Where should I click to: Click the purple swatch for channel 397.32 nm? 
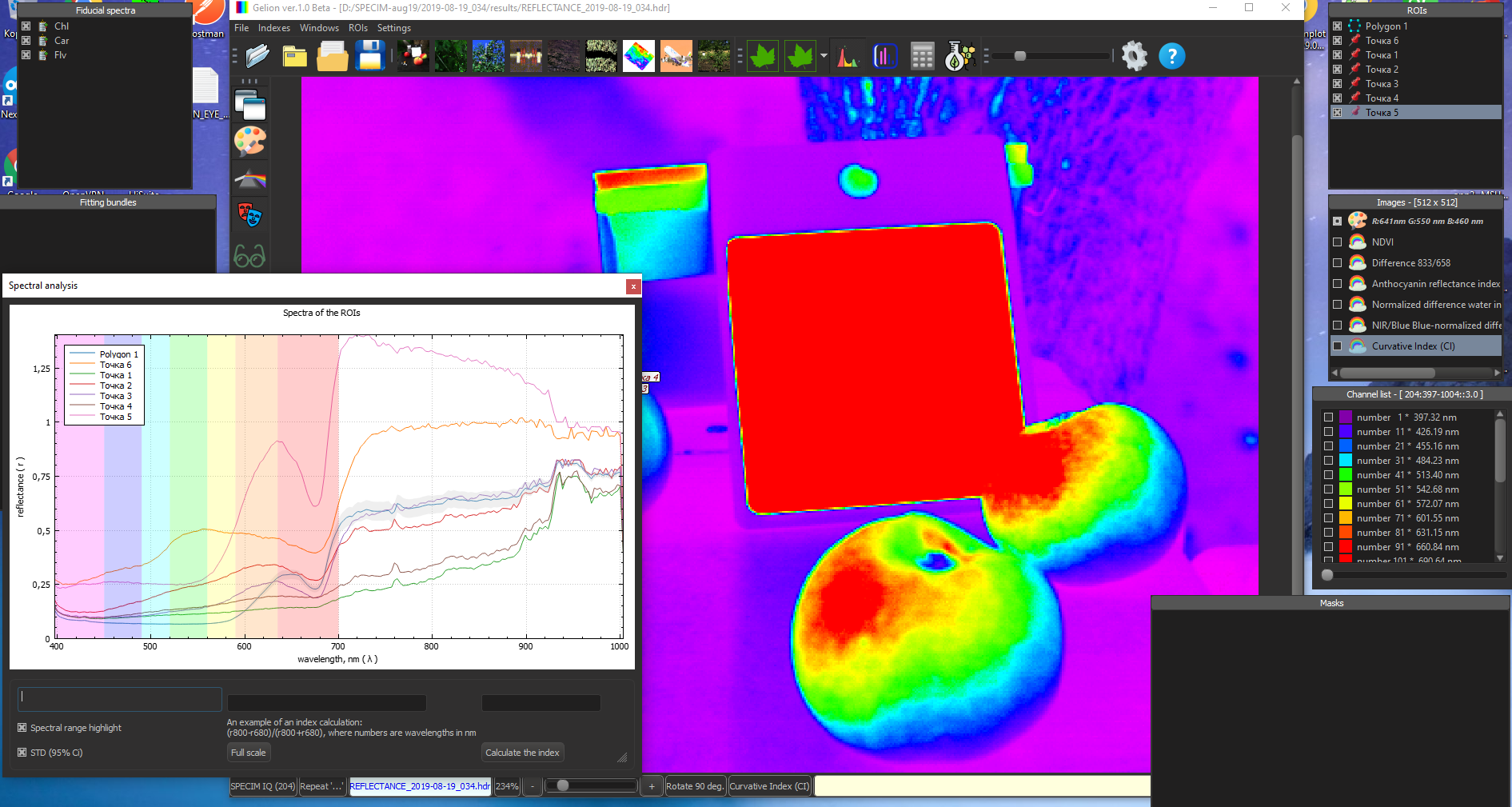click(1346, 417)
